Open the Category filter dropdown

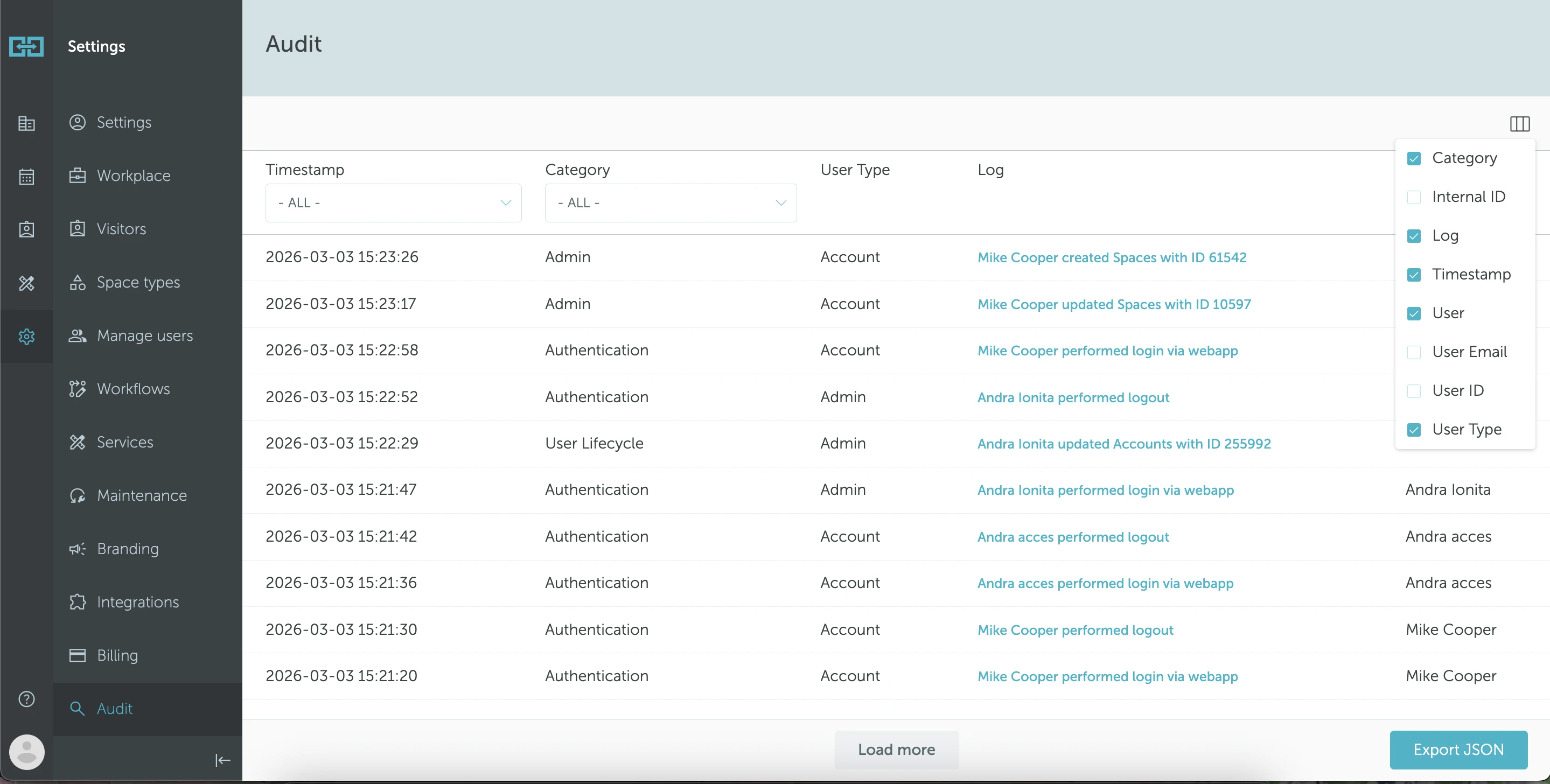pyautogui.click(x=669, y=203)
